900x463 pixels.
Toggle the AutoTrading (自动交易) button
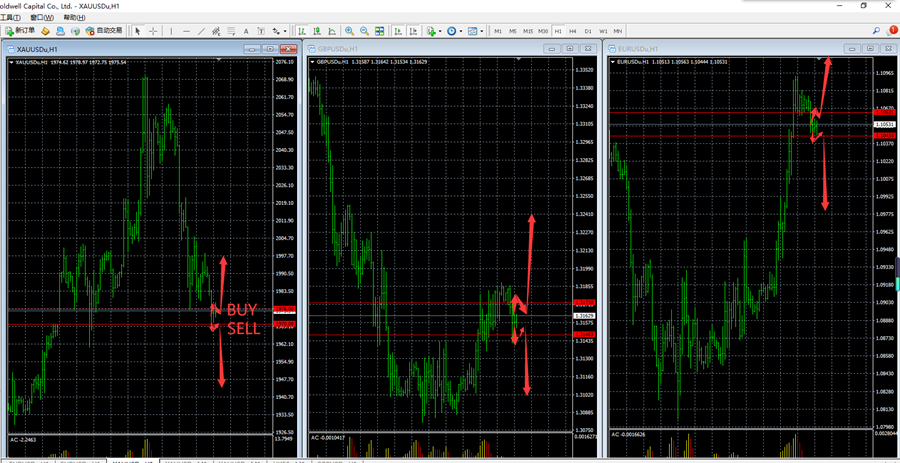105,31
